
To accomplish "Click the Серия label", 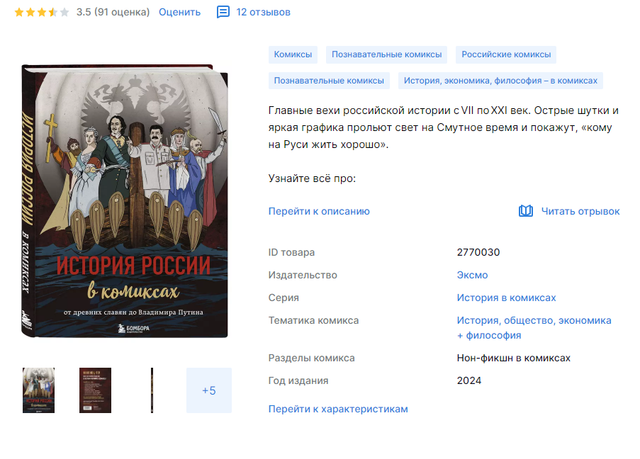I will (x=284, y=298).
